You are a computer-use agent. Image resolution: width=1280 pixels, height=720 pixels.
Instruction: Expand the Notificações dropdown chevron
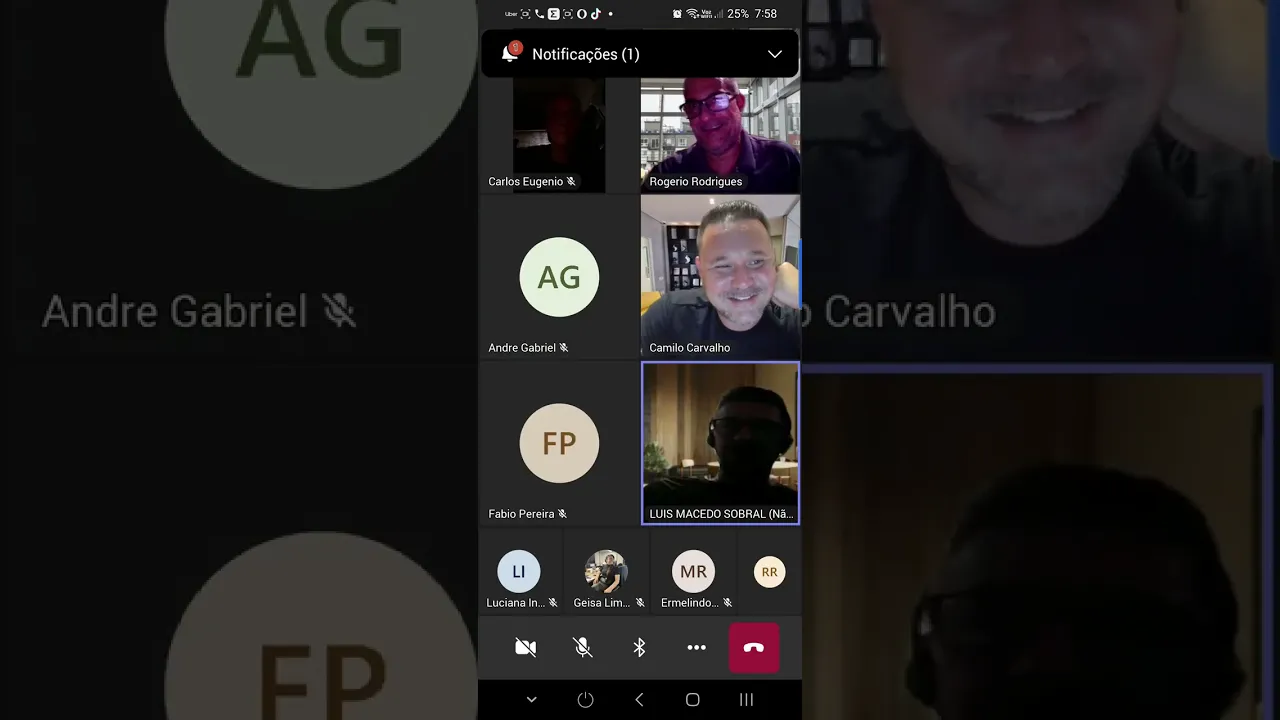(x=774, y=54)
